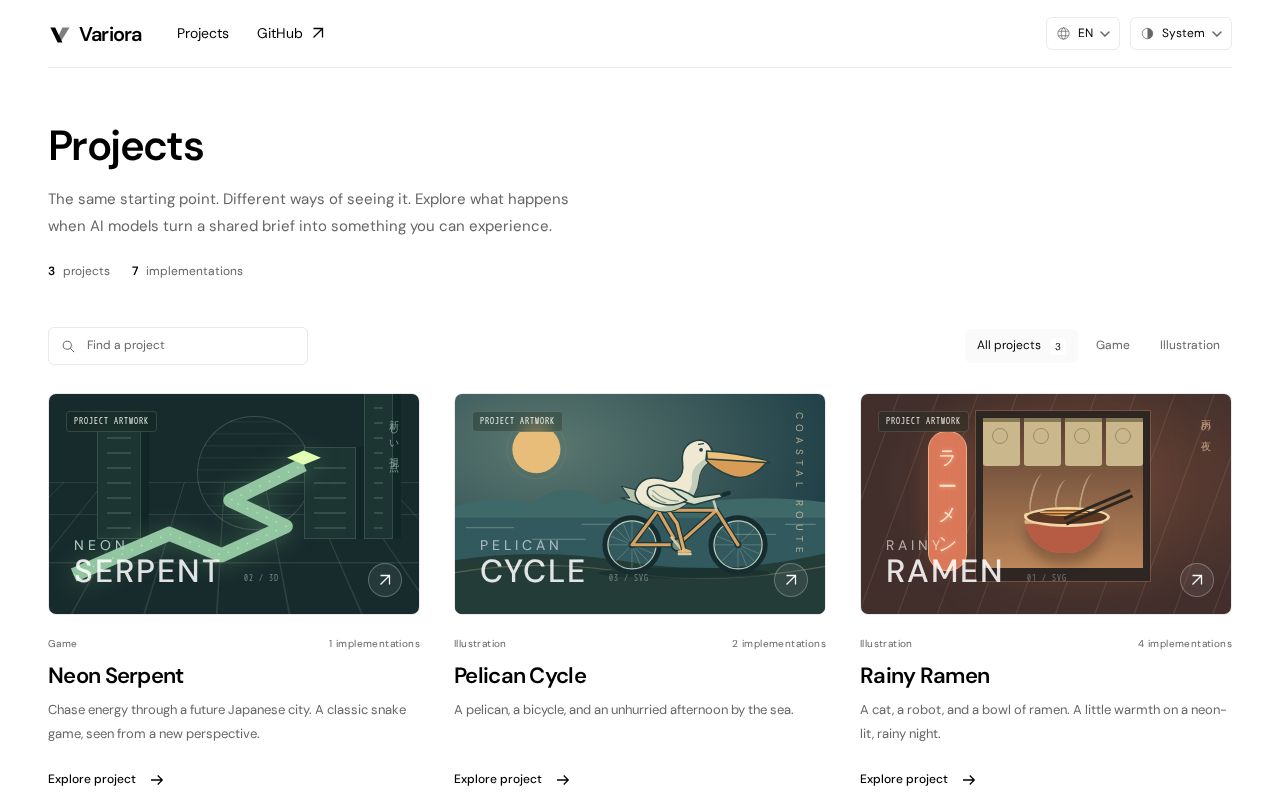
Task: Click the Game category label above Neon Serpent
Action: [x=62, y=644]
